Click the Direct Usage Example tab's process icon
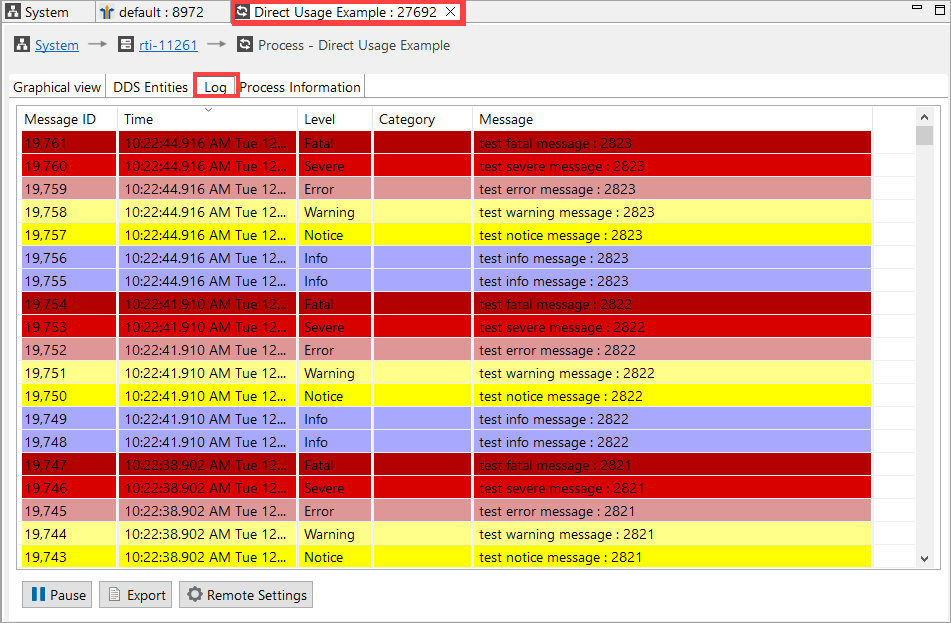 pyautogui.click(x=243, y=12)
